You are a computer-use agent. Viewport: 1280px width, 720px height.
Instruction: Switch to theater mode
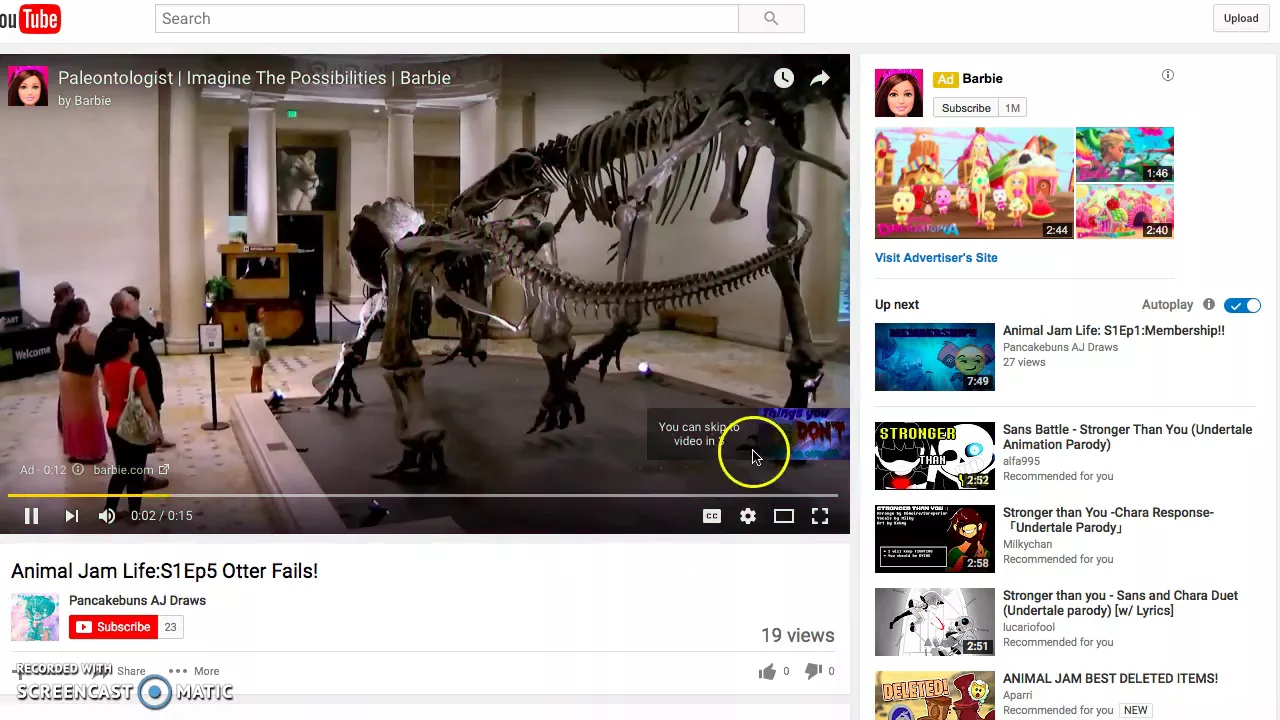(x=784, y=516)
